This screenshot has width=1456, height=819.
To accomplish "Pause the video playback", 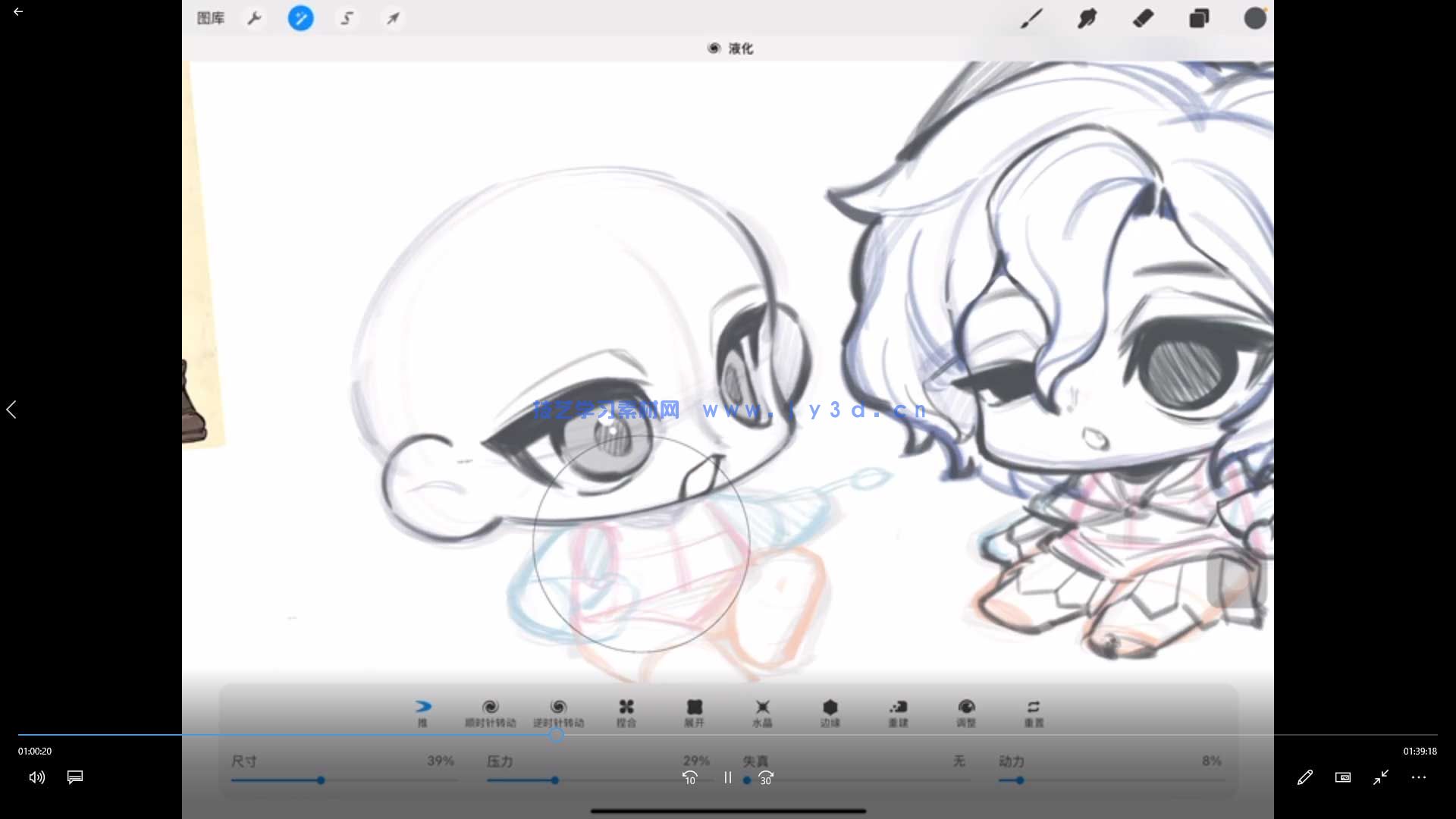I will pyautogui.click(x=728, y=777).
